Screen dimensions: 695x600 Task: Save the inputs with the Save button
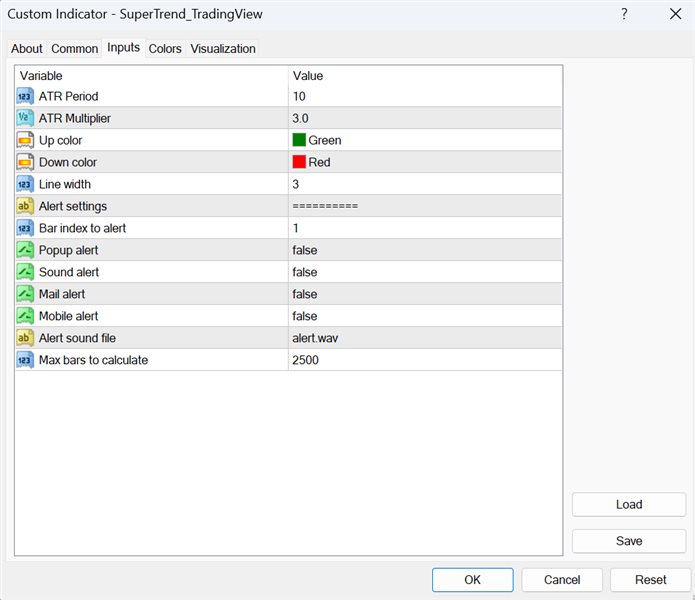(629, 541)
